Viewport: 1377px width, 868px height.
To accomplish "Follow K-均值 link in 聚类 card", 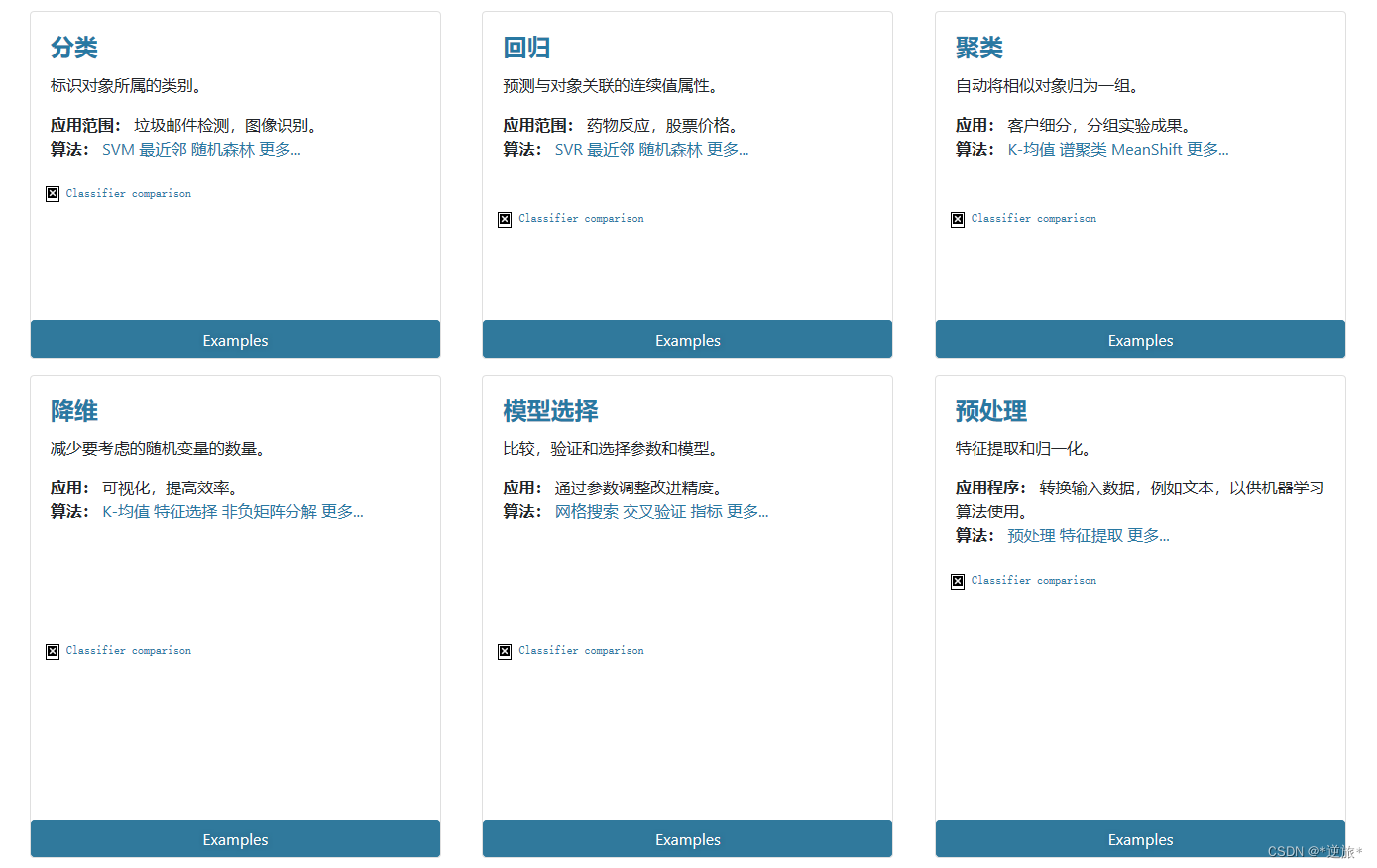I will coord(1031,150).
